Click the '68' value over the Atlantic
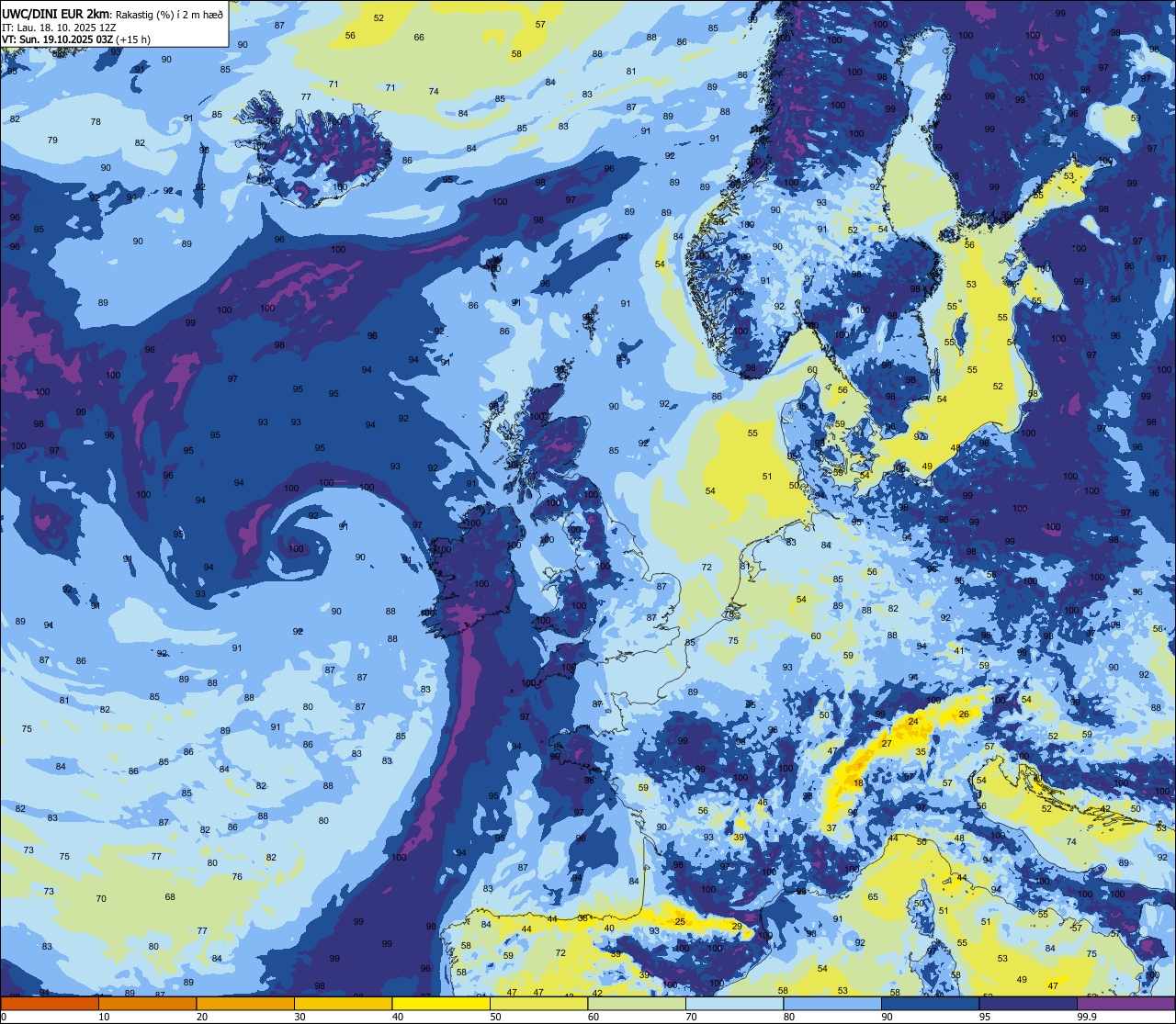The image size is (1176, 1024). [x=170, y=897]
